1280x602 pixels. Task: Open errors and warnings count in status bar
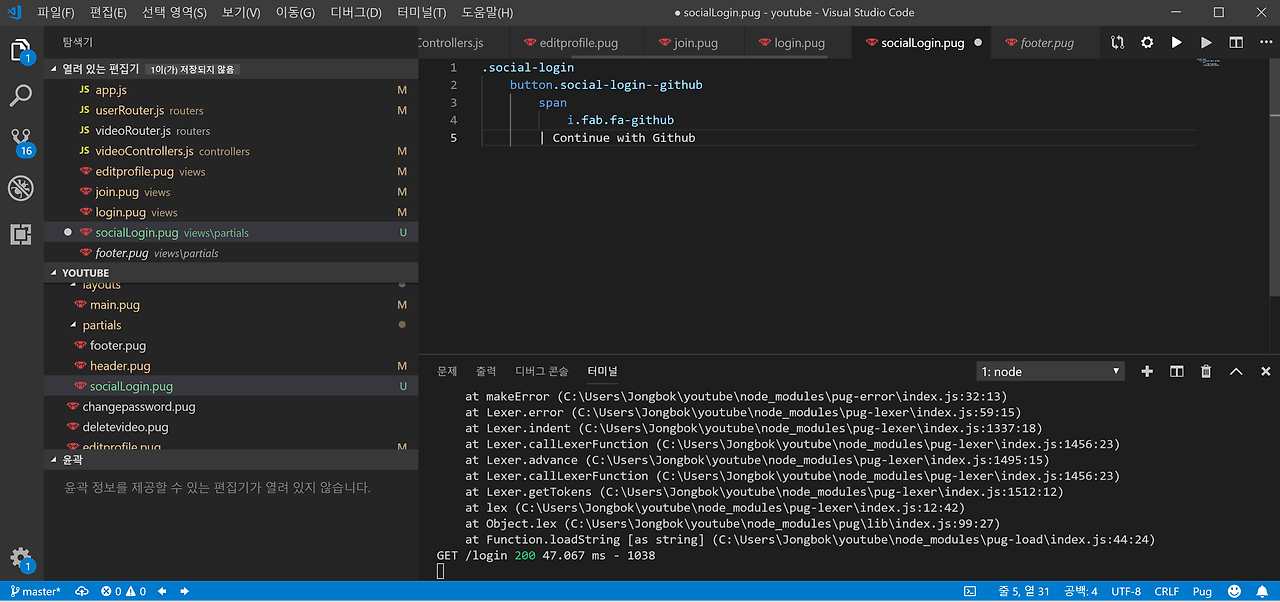tap(123, 592)
